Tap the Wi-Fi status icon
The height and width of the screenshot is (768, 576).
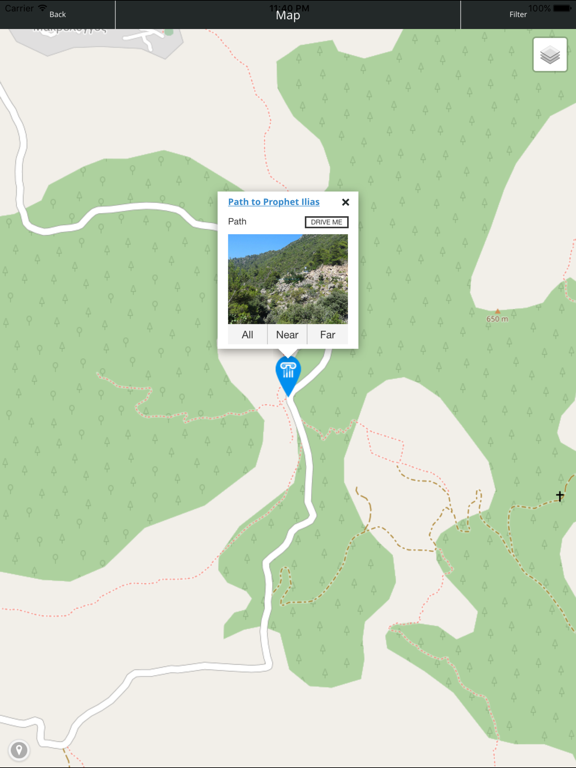point(43,8)
